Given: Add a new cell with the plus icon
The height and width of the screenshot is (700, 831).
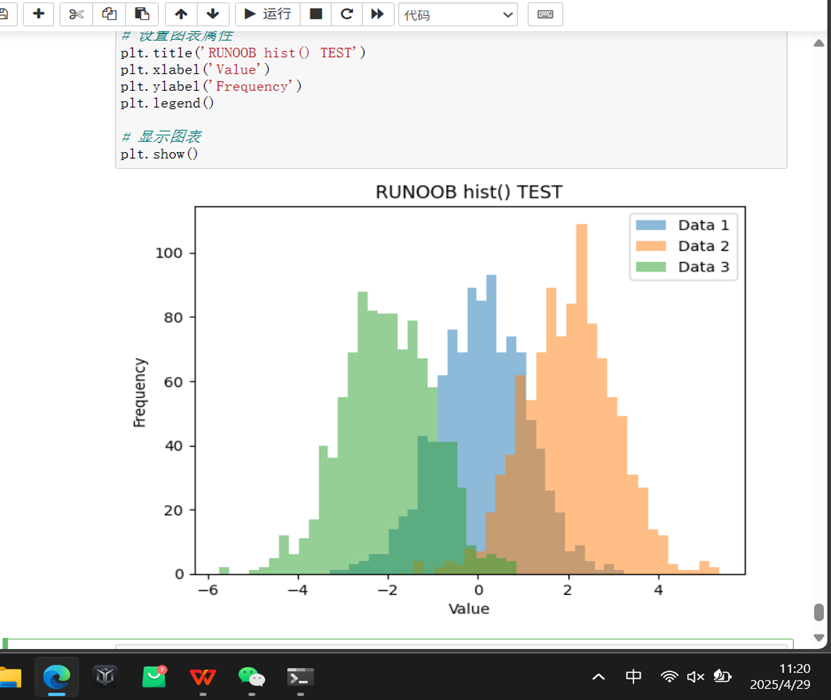Looking at the screenshot, I should [x=38, y=13].
